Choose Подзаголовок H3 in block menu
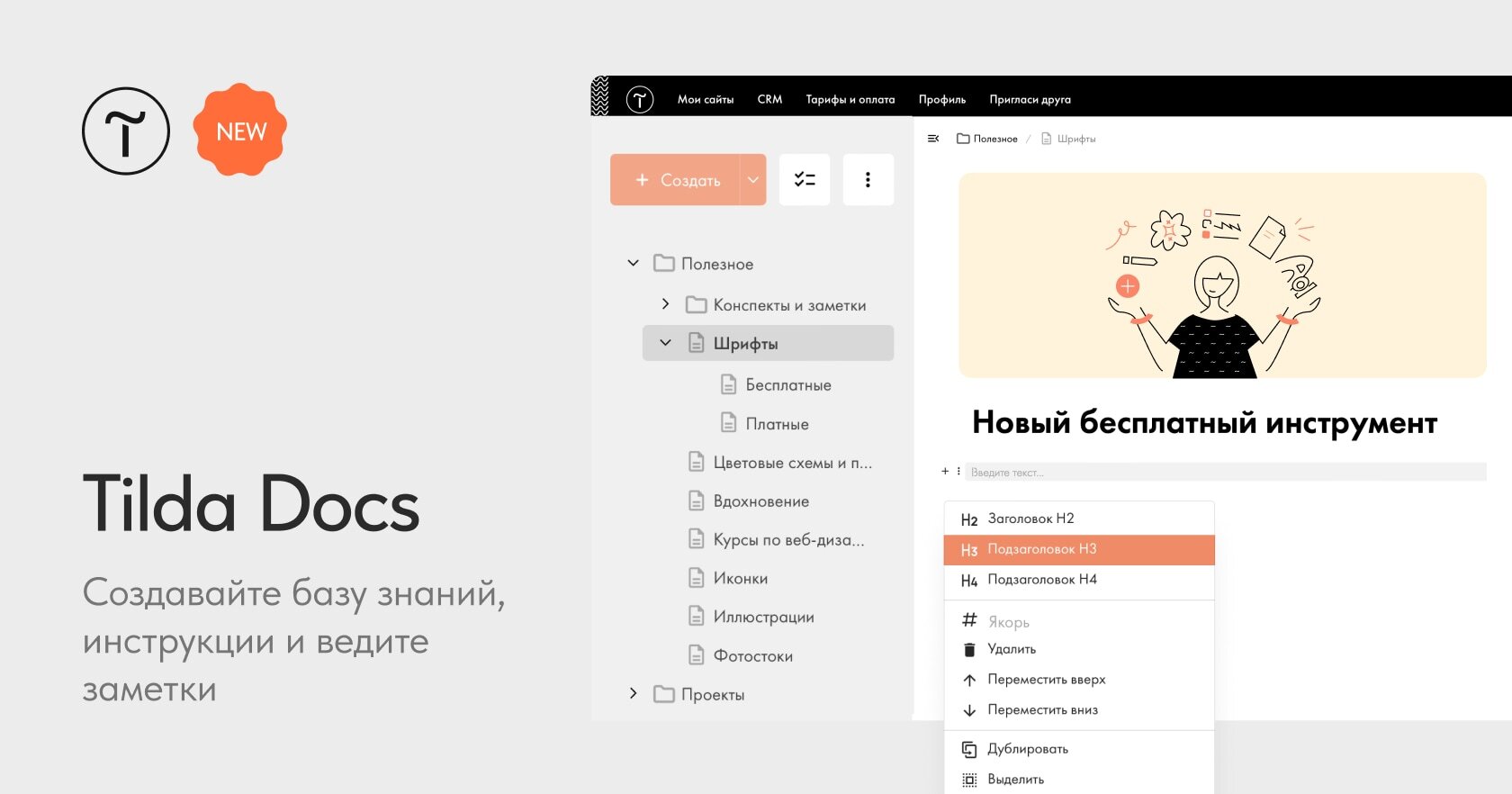The width and height of the screenshot is (1512, 794). coord(1079,550)
